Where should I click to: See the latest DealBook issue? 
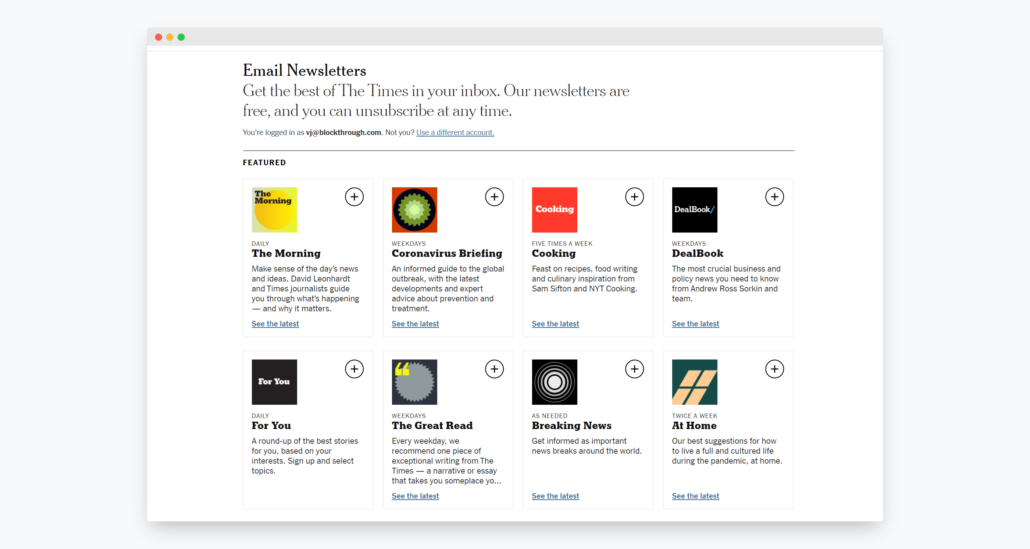695,324
